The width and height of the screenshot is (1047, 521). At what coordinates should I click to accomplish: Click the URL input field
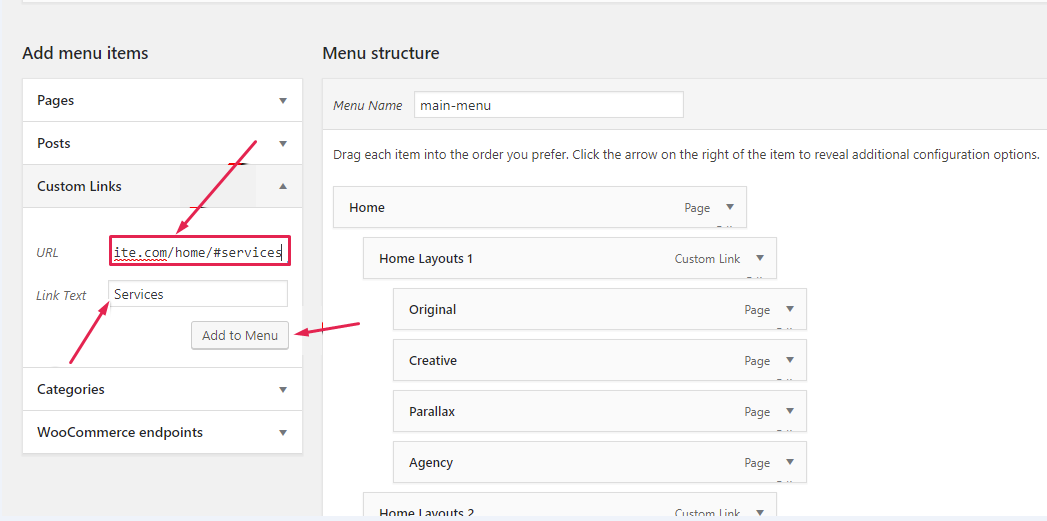(x=199, y=252)
